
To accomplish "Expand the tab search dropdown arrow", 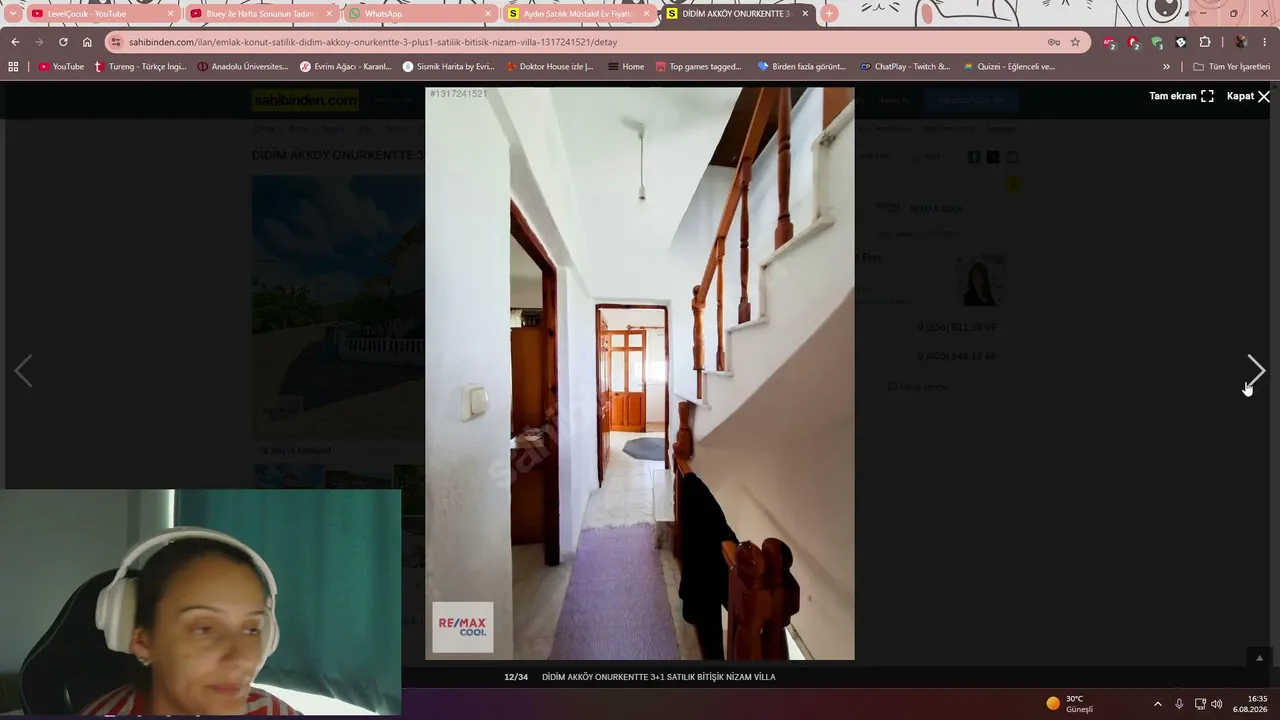I will pos(13,14).
